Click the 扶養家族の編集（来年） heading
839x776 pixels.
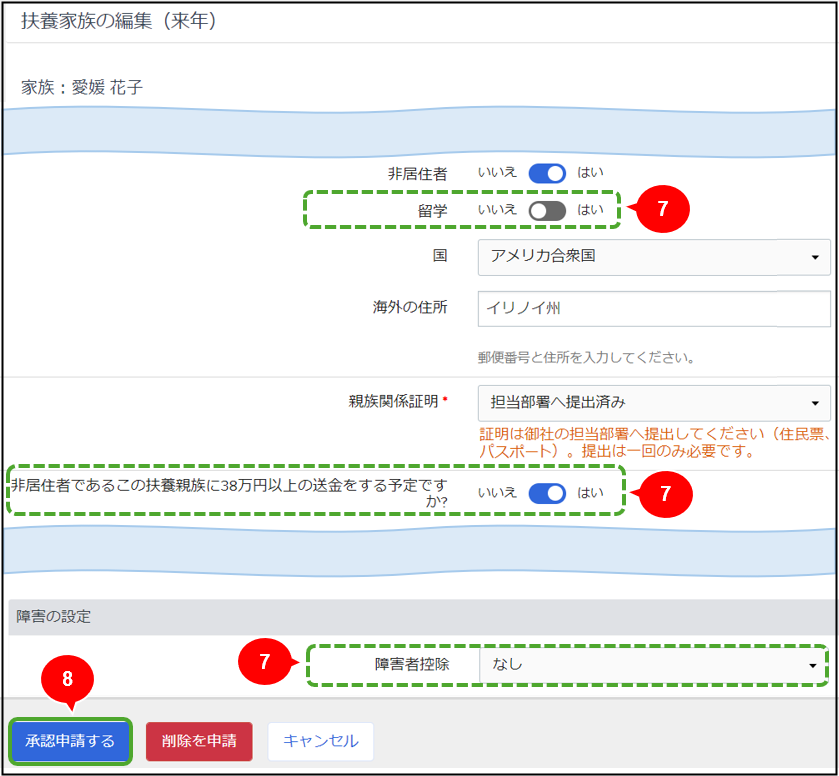(119, 21)
